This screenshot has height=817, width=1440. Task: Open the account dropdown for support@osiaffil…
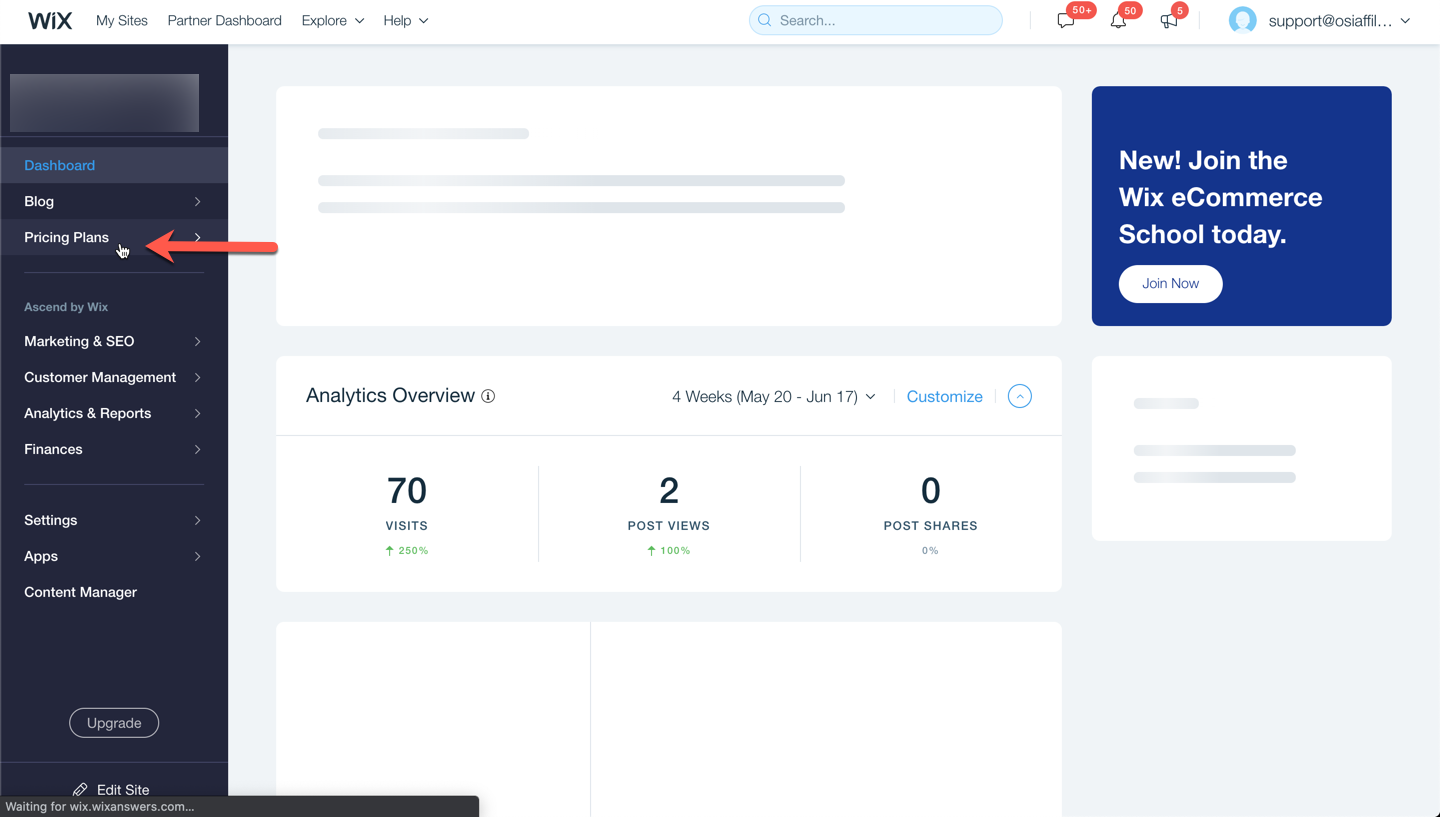point(1339,20)
